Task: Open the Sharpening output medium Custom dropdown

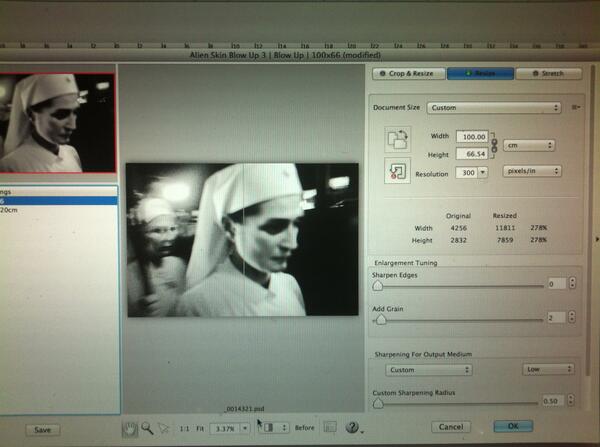Action: point(429,370)
